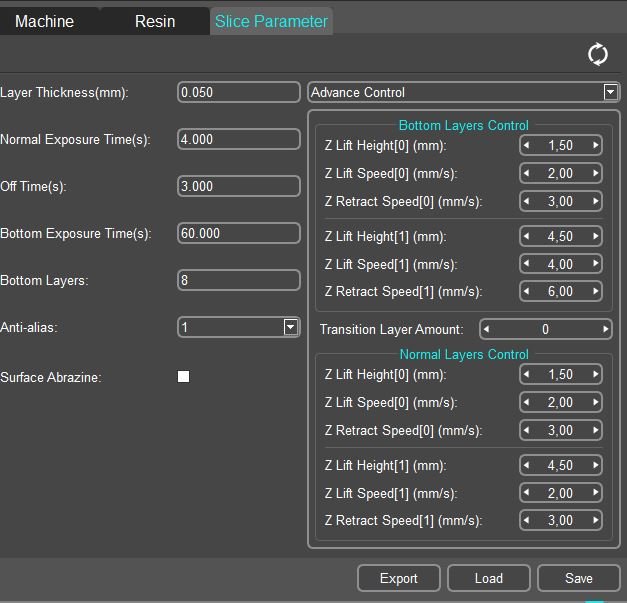This screenshot has width=627, height=603.
Task: Decrease Bottom Z Lift Height[1] left arrow
Action: pyautogui.click(x=527, y=237)
